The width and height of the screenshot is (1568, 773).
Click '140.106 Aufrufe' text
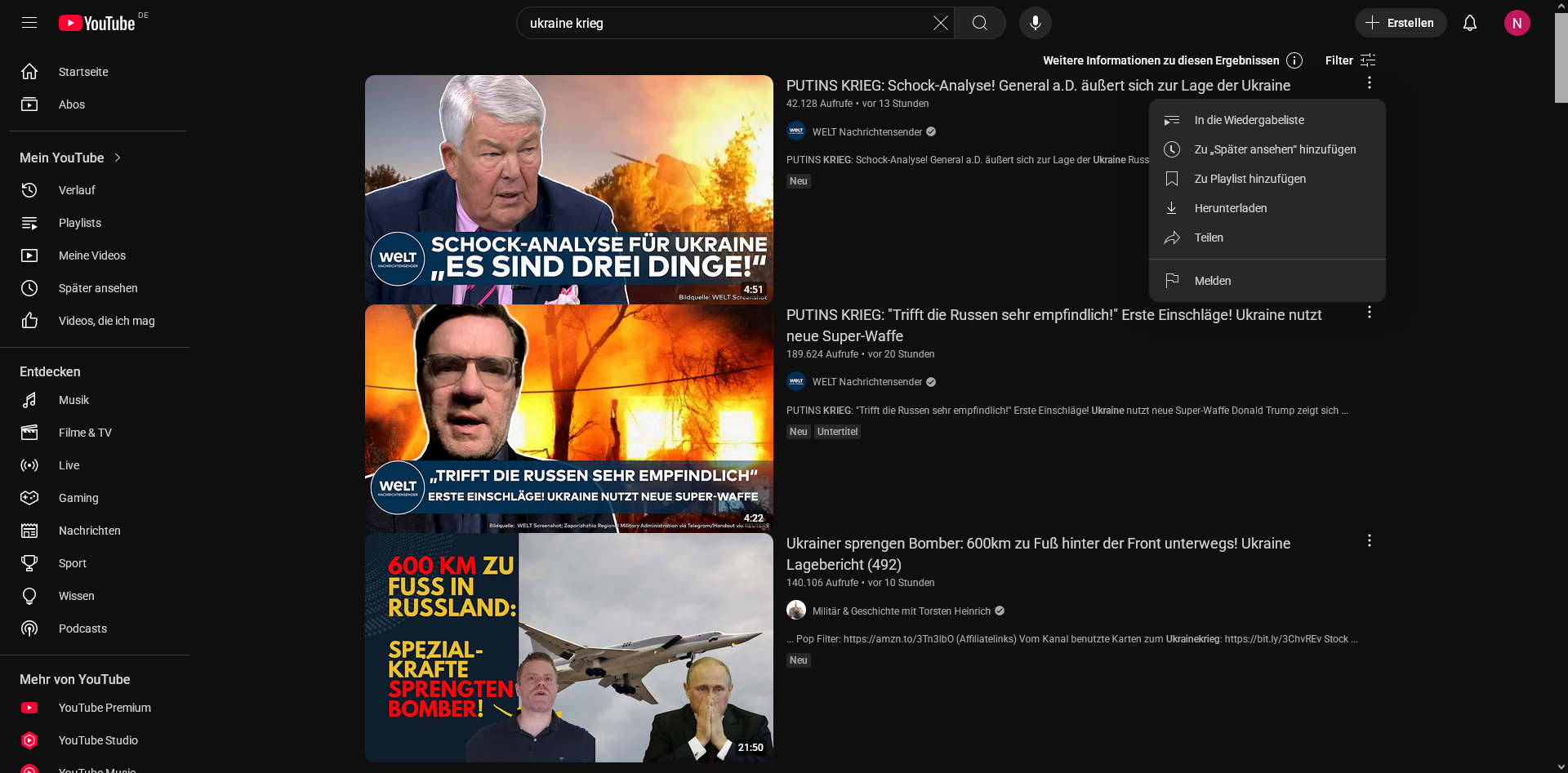click(x=822, y=583)
